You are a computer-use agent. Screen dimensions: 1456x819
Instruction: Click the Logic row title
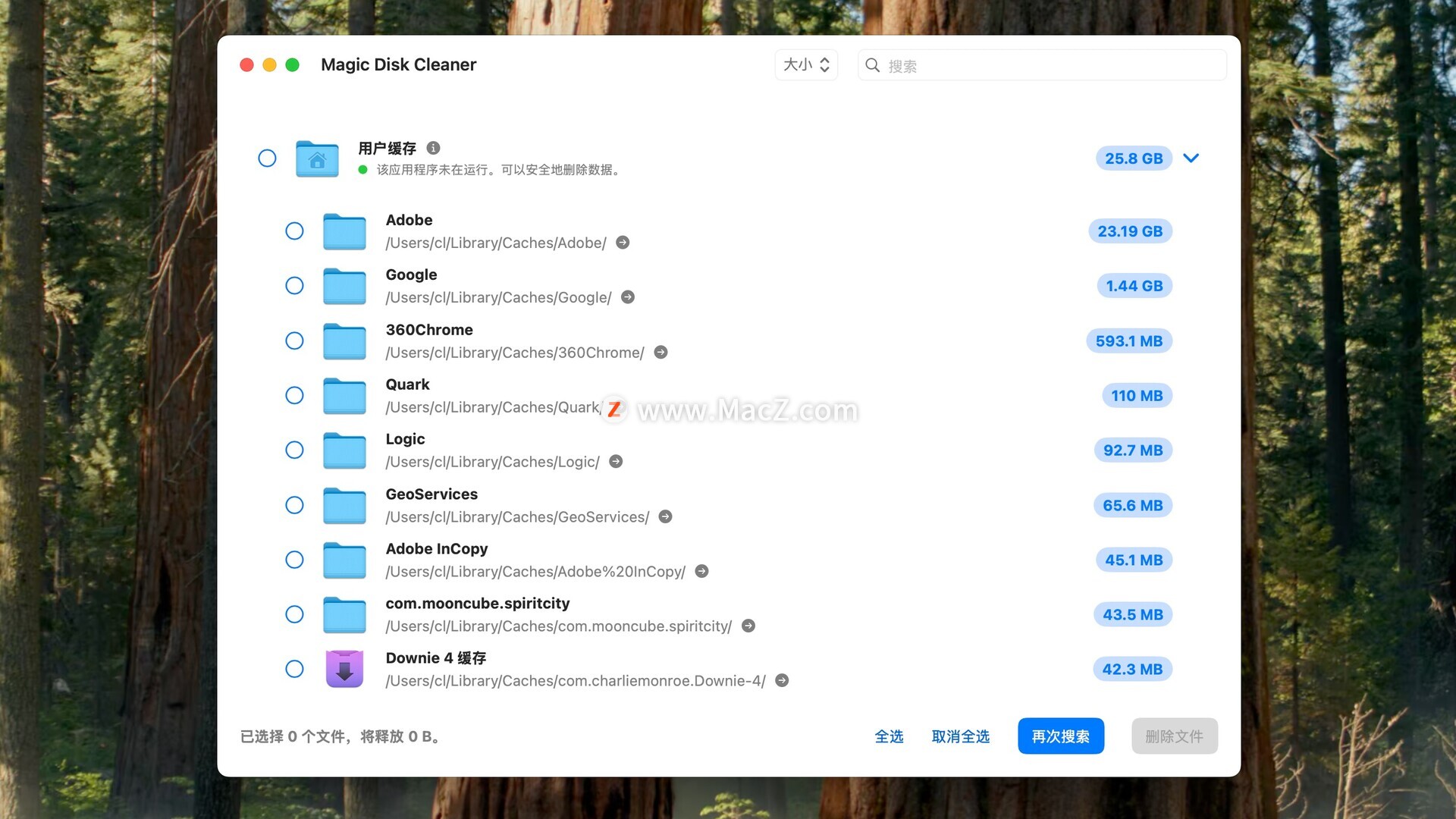pos(405,439)
